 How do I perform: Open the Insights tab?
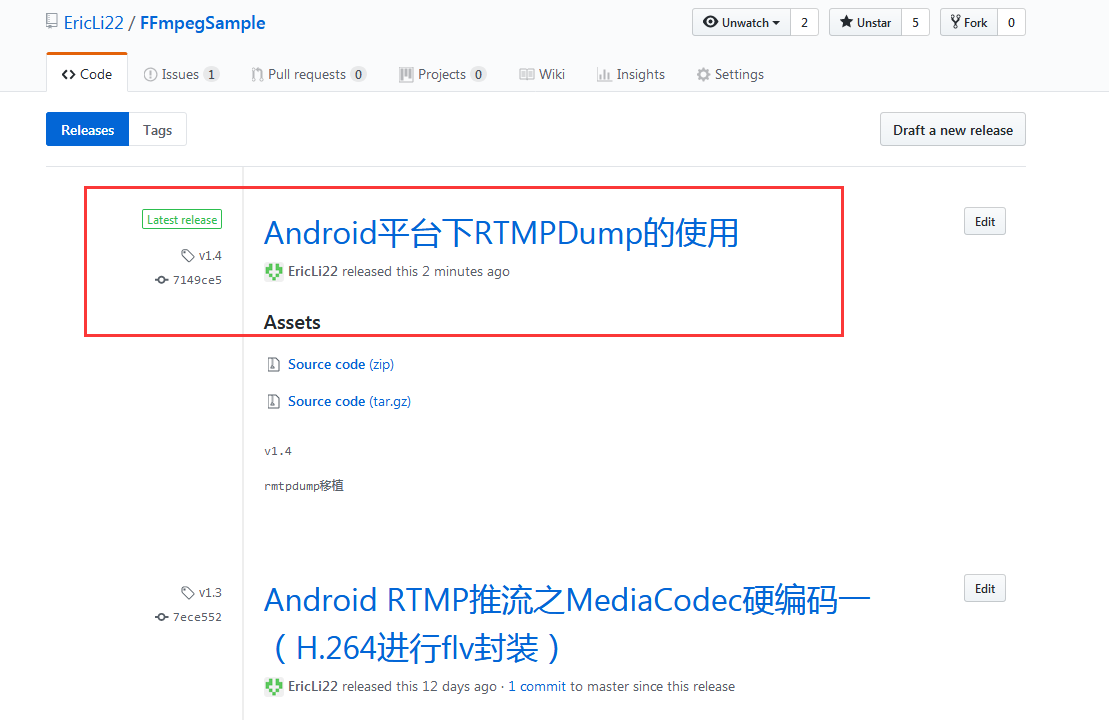(631, 74)
